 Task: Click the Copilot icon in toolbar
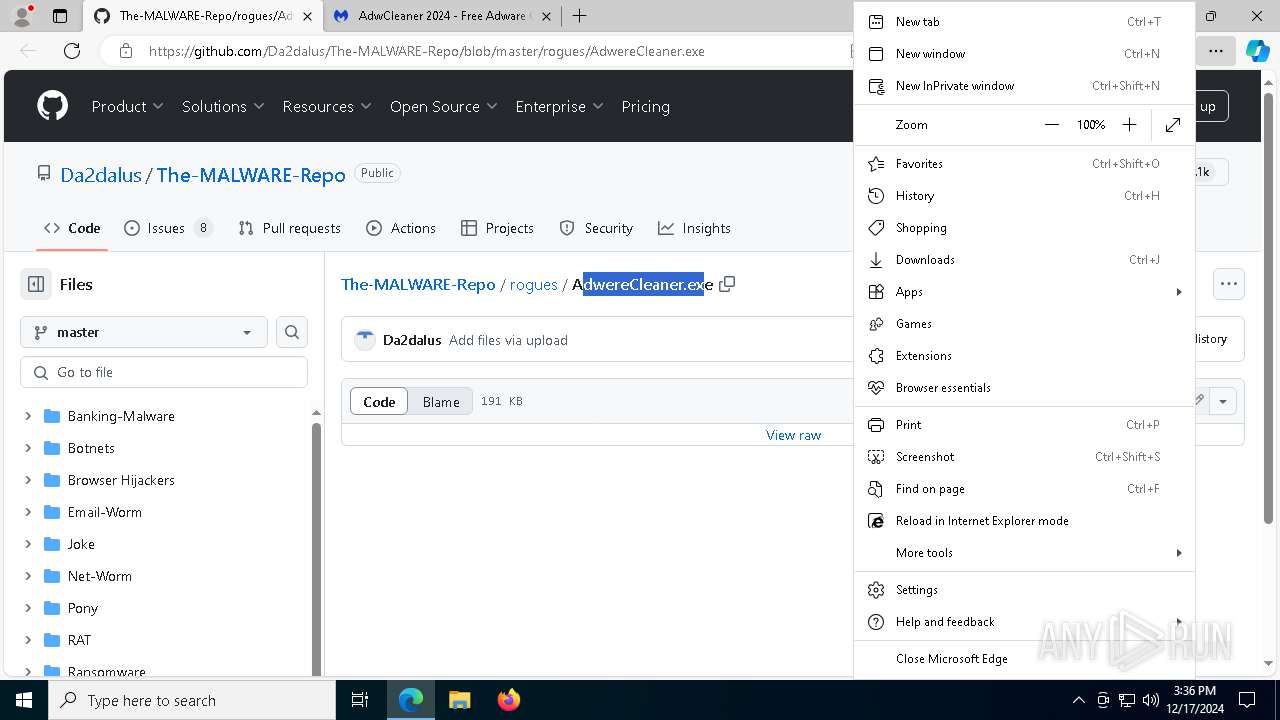pyautogui.click(x=1257, y=51)
